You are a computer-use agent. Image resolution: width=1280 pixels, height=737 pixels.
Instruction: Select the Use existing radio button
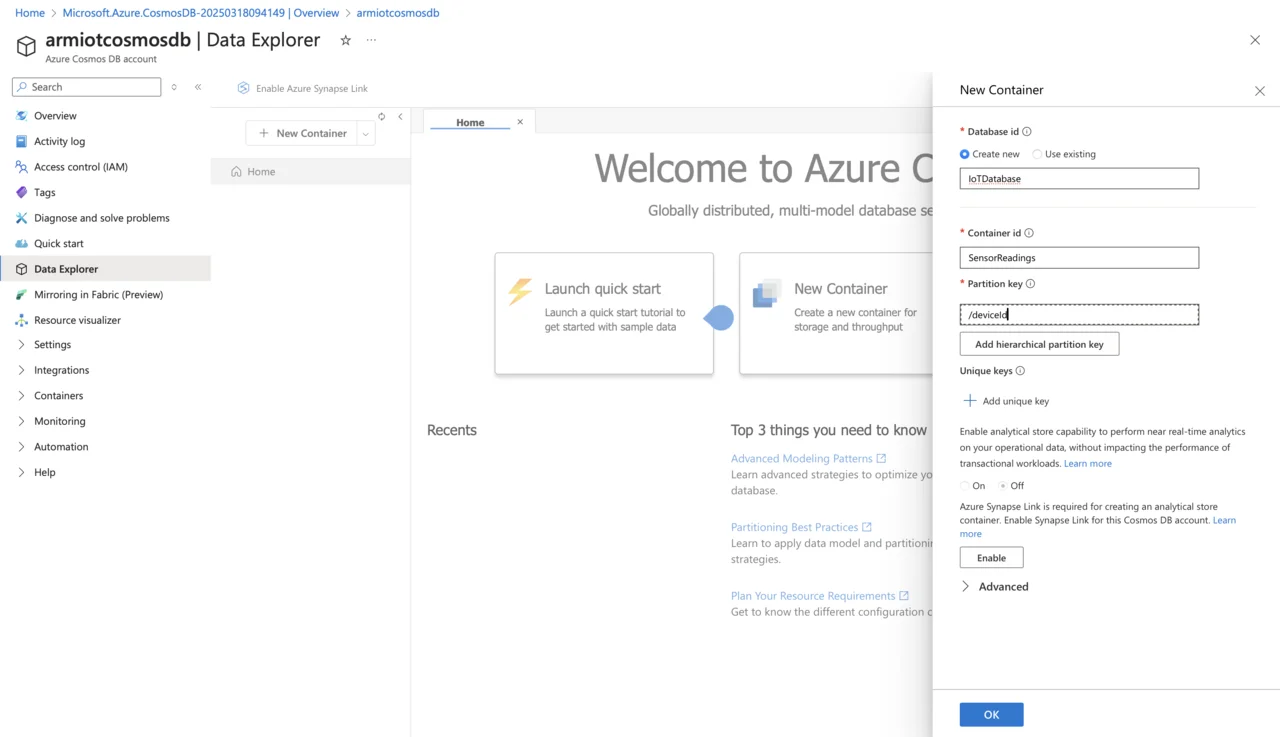(1037, 154)
